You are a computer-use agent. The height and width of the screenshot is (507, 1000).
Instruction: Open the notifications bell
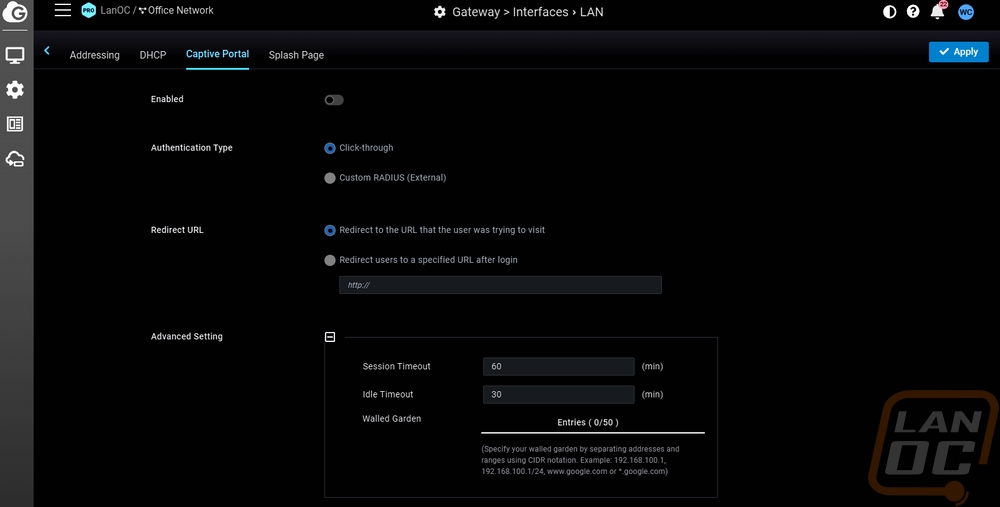click(938, 11)
